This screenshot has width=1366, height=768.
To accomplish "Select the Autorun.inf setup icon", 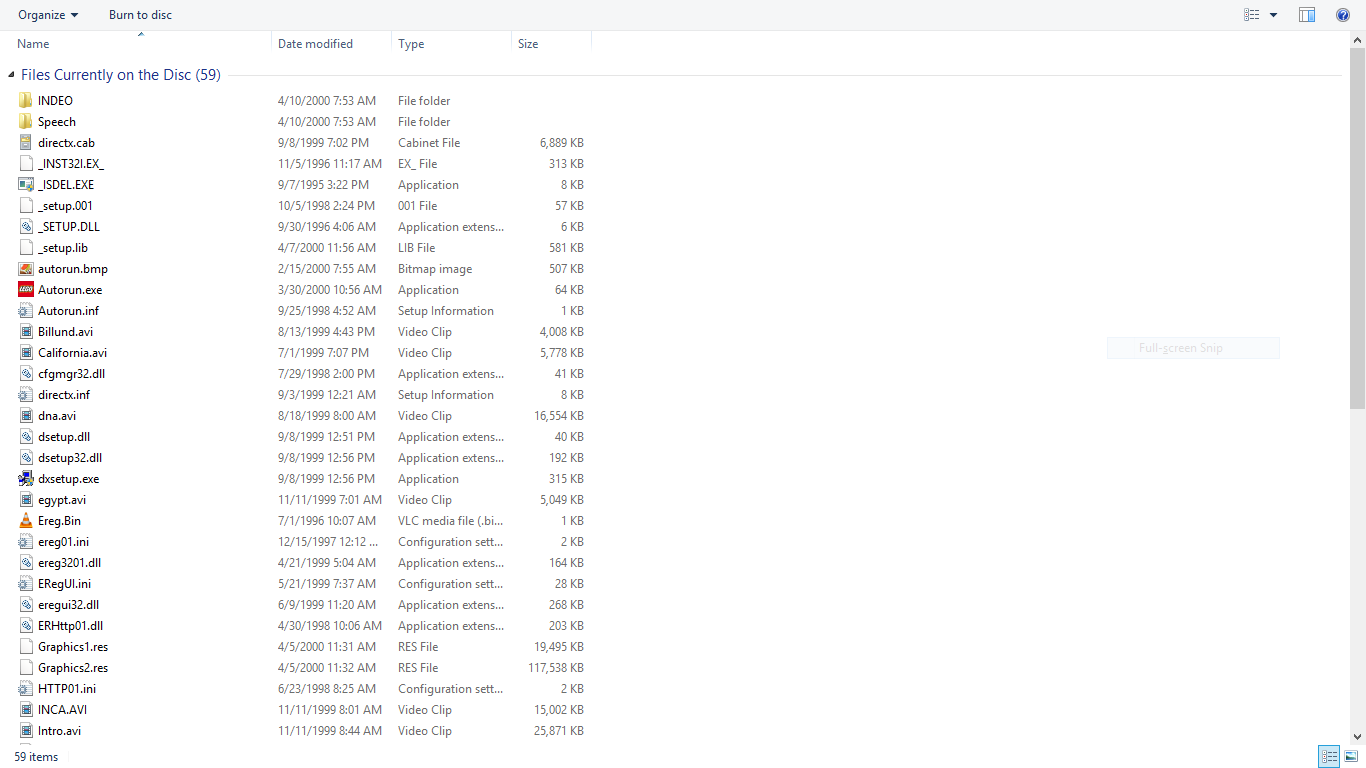I will tap(26, 310).
